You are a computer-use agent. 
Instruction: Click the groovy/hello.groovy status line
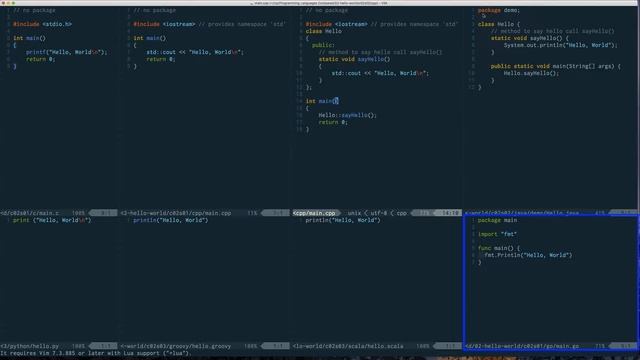pos(205,346)
